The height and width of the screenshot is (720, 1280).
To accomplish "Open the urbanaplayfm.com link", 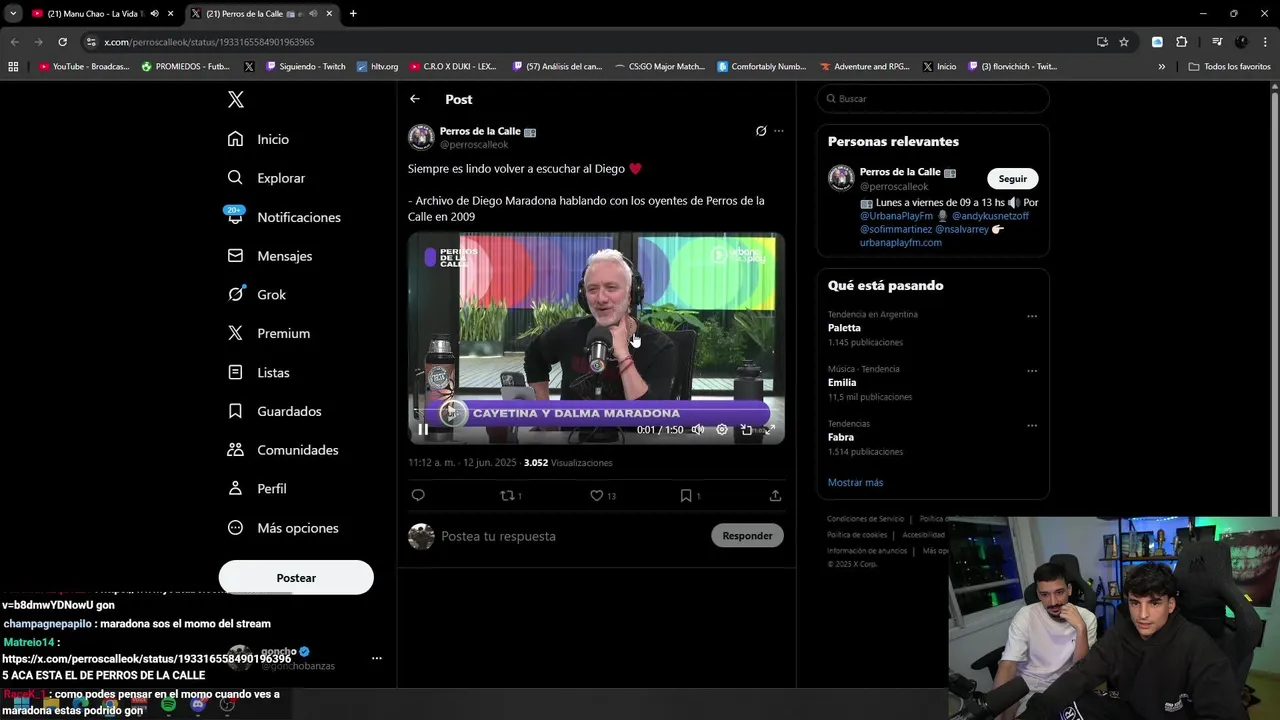I will (x=901, y=243).
